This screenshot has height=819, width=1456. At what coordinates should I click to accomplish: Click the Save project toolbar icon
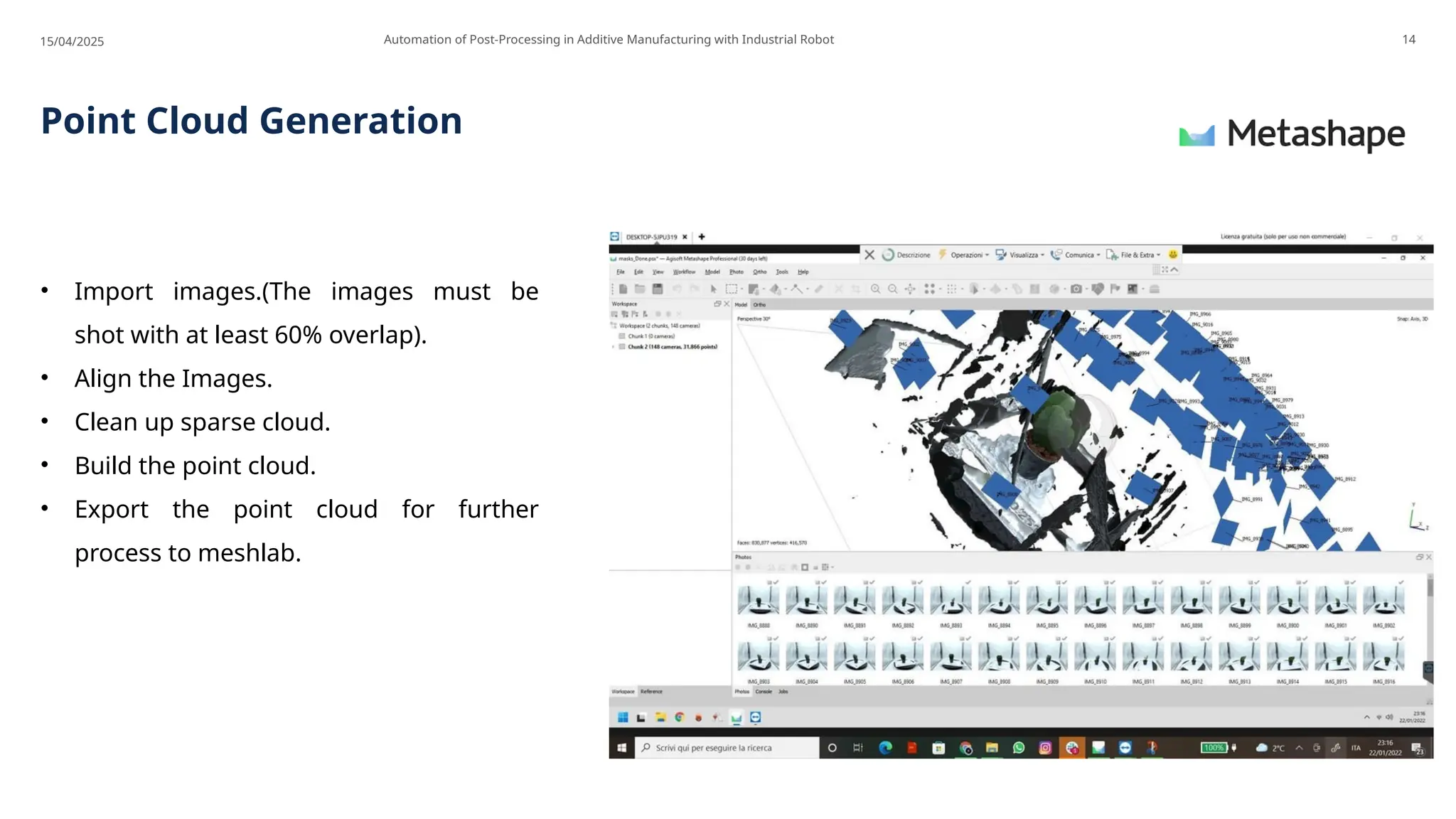[658, 289]
